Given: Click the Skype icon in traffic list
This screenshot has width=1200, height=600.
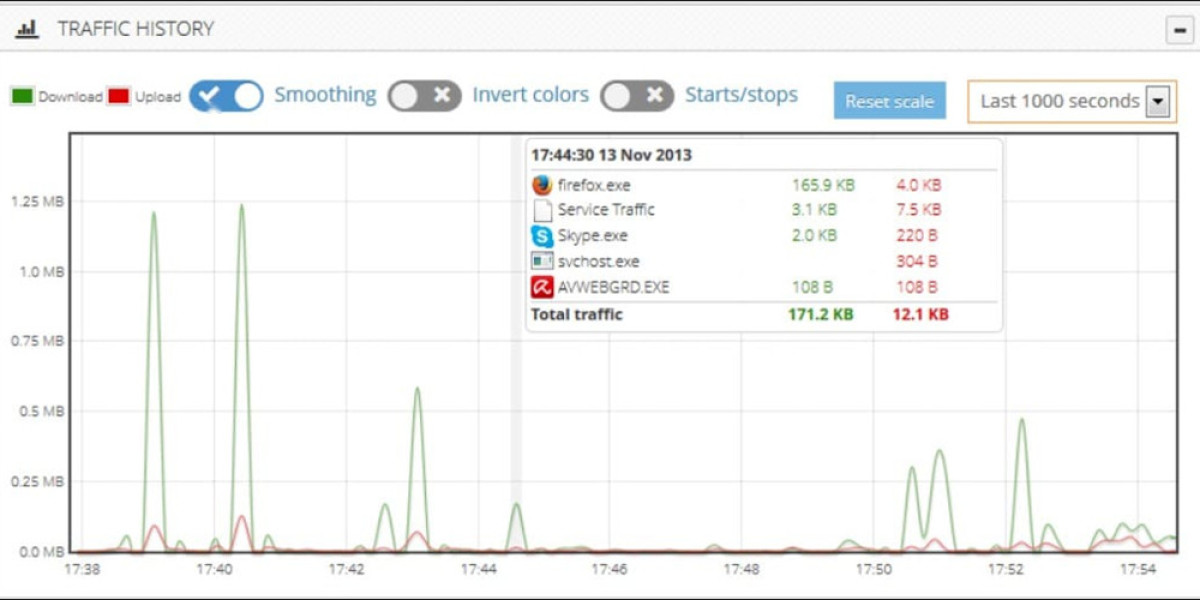Looking at the screenshot, I should click(x=542, y=237).
